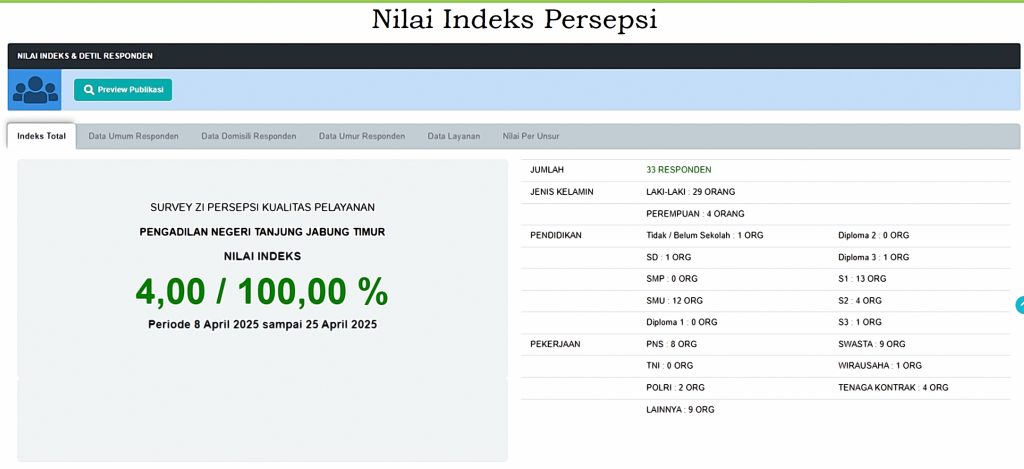Click the Periode 8 April 2025 date text
This screenshot has height=469, width=1024.
tap(262, 324)
